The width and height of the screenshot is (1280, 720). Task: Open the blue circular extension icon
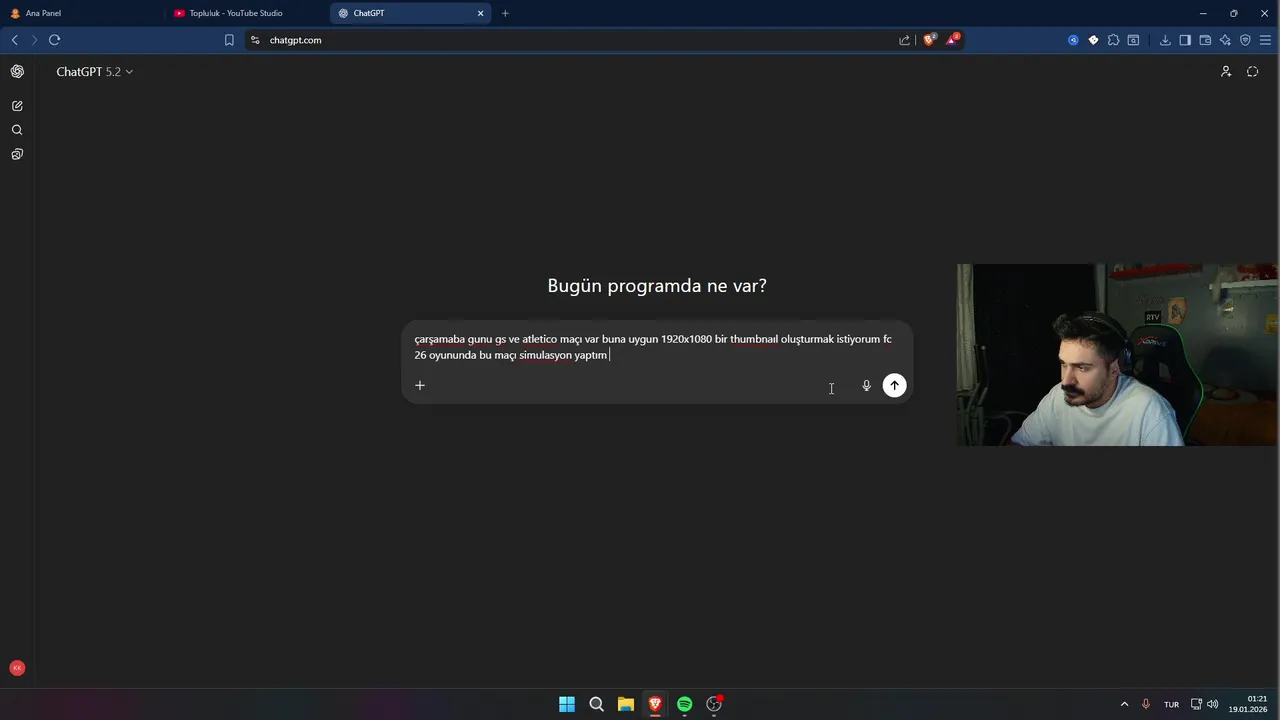tap(1073, 40)
